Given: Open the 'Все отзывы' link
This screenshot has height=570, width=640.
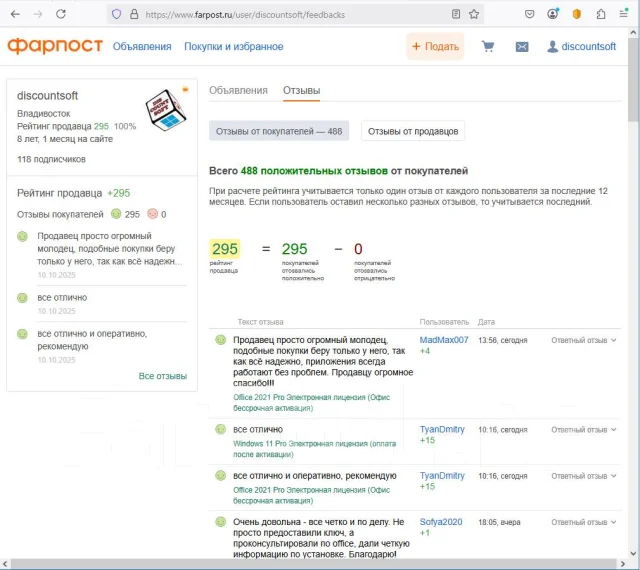Looking at the screenshot, I should tap(163, 376).
